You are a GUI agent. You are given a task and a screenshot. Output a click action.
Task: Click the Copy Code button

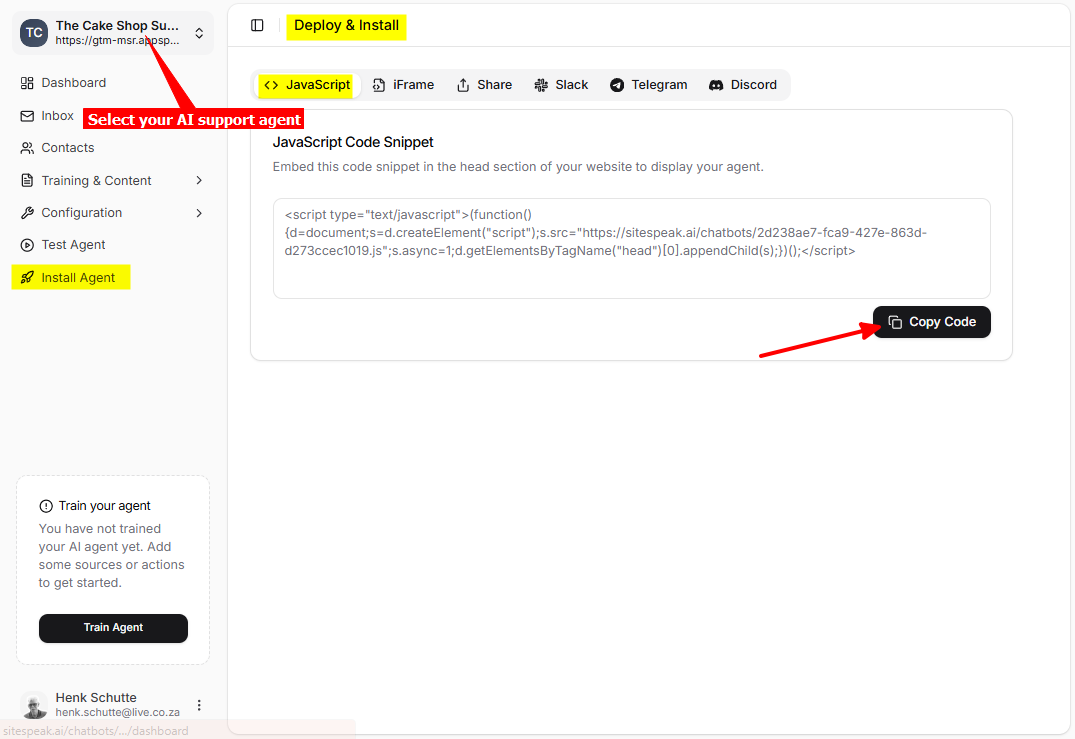[932, 322]
